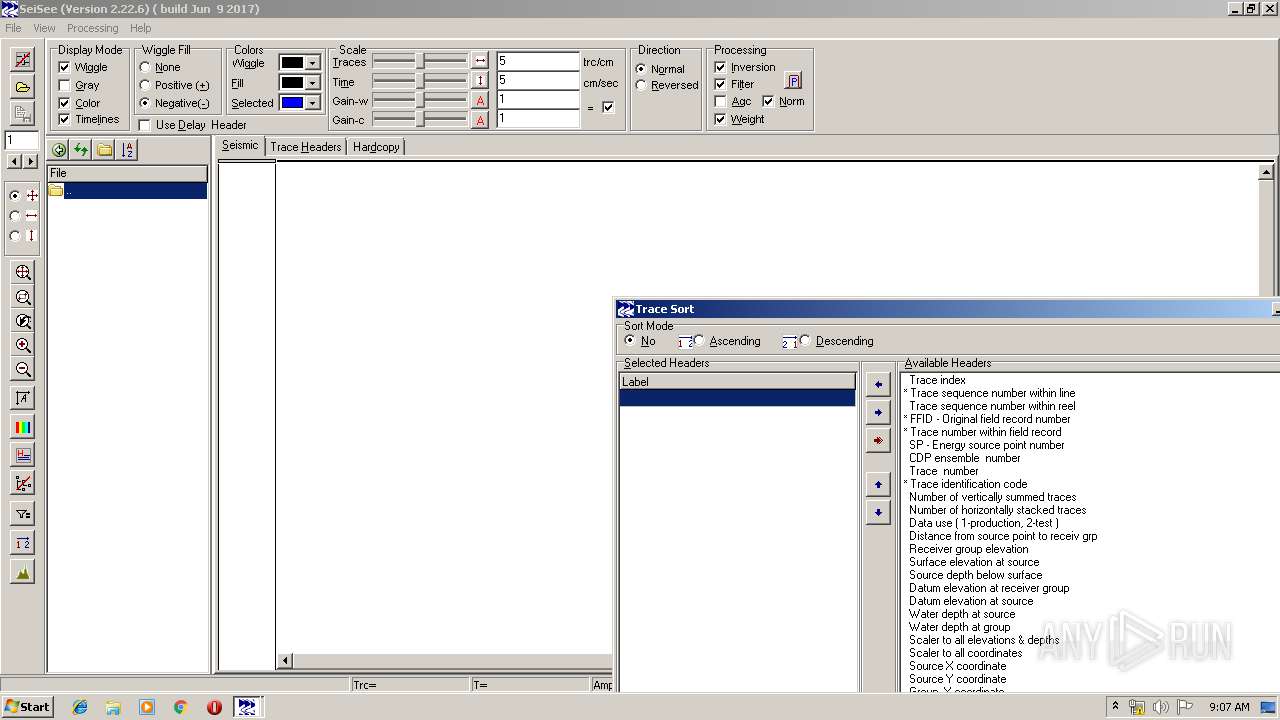This screenshot has height=720, width=1280.
Task: Toggle the Inversion processing checkbox
Action: (x=720, y=67)
